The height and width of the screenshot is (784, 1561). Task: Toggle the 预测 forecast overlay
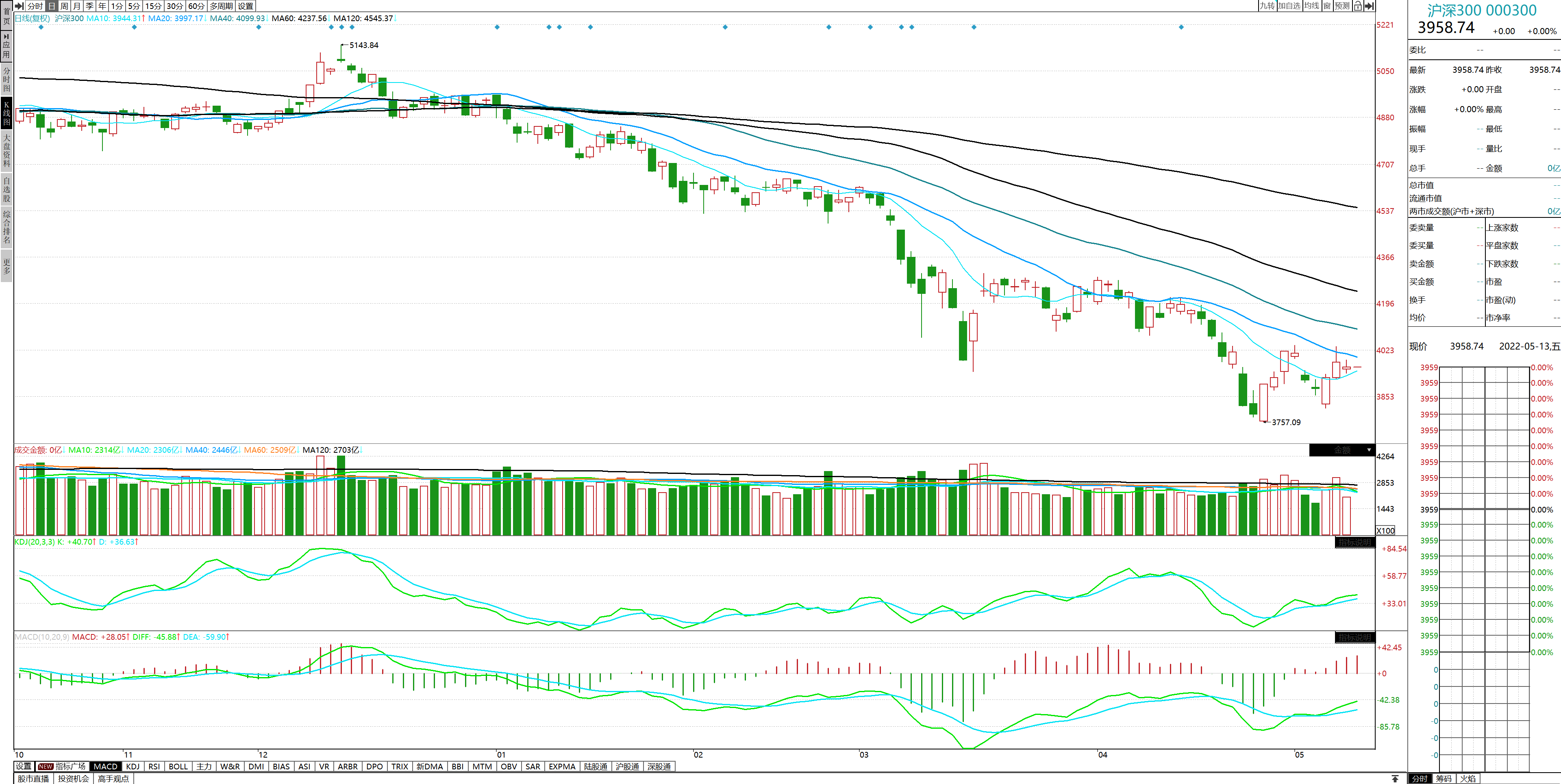pos(1342,6)
